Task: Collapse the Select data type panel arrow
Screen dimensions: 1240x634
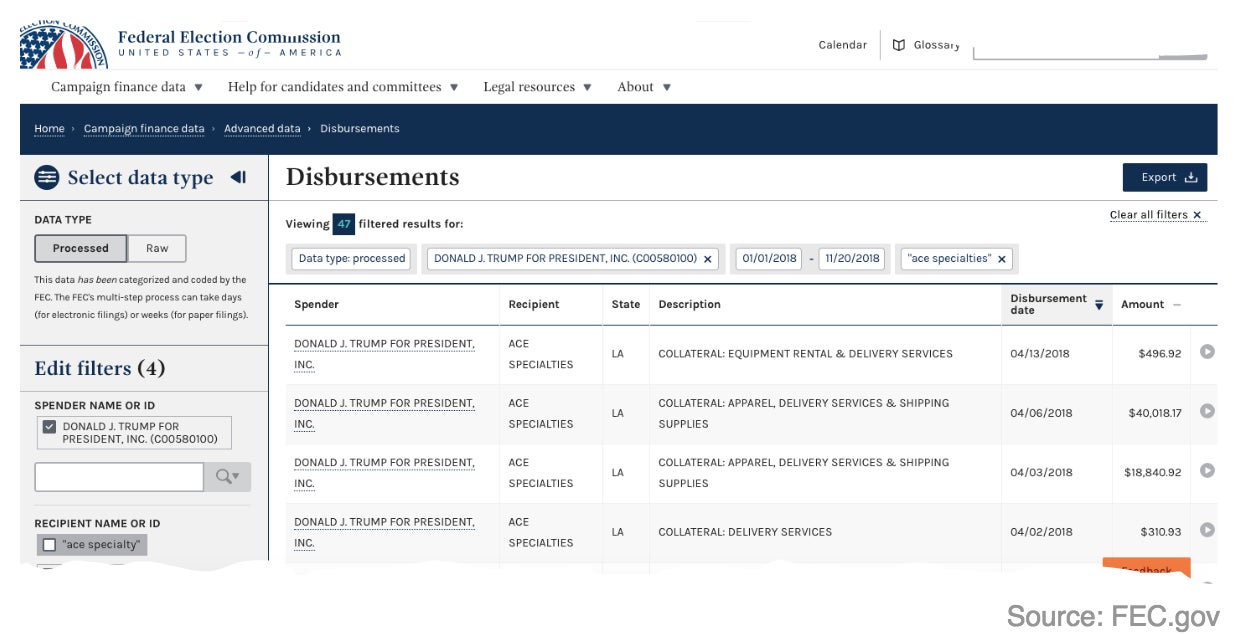Action: click(238, 177)
